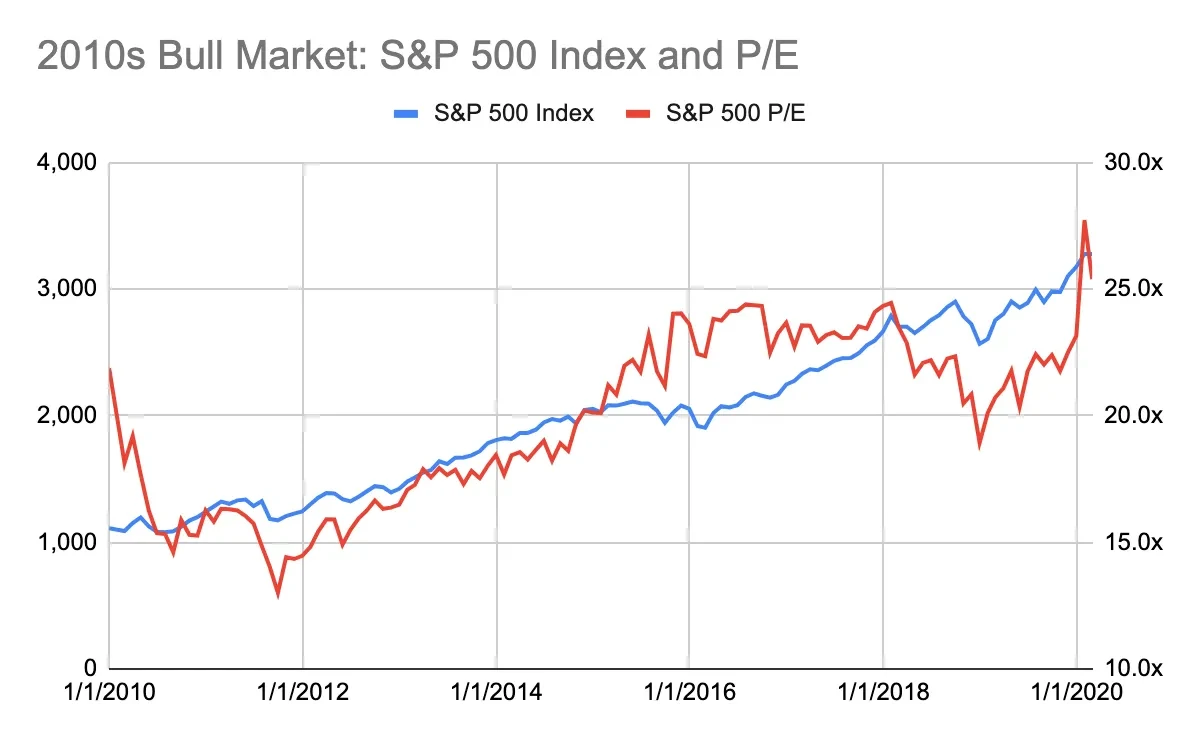Click the 15.0x right axis label
The width and height of the screenshot is (1200, 742).
(x=1133, y=542)
